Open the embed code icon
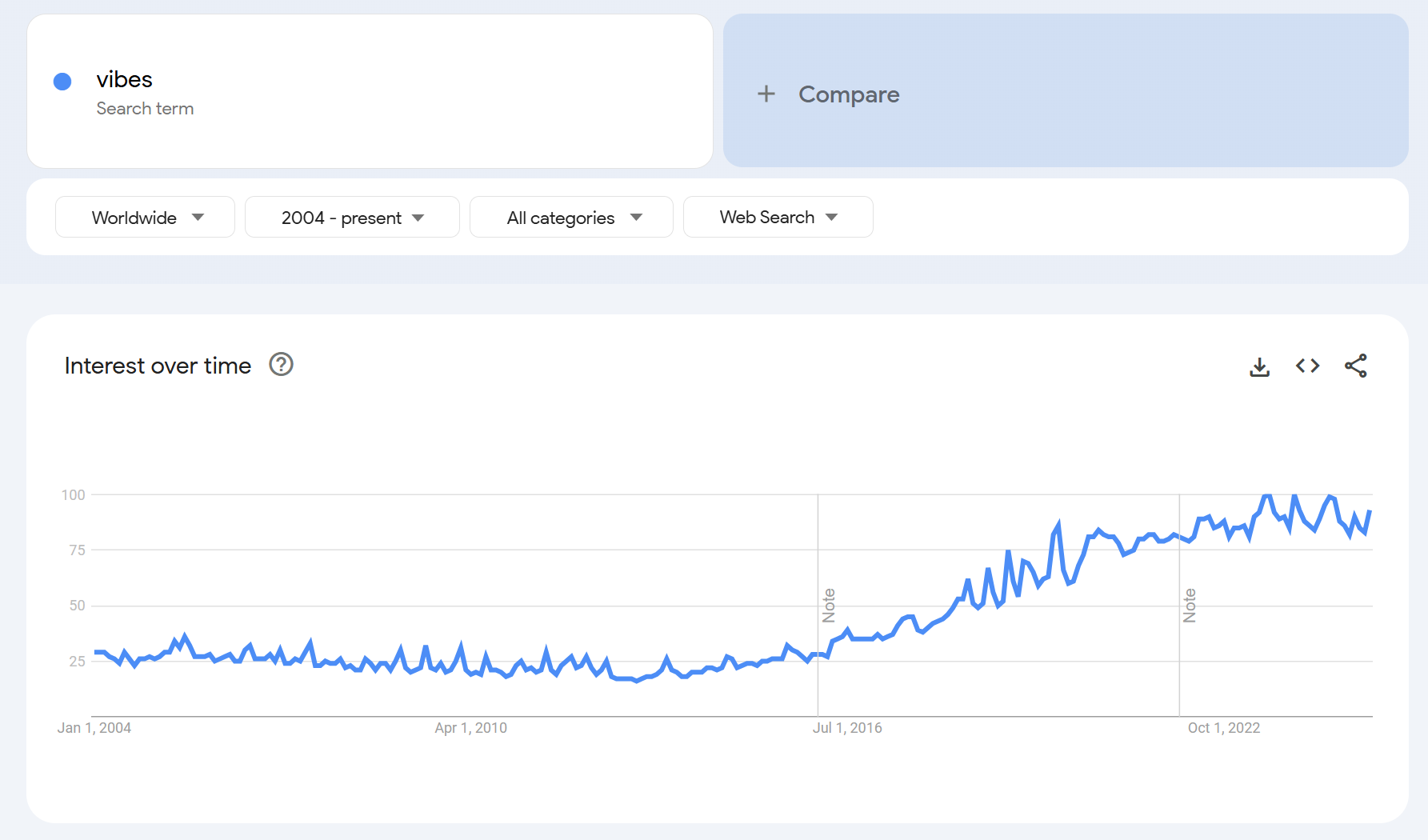1428x840 pixels. coord(1307,366)
